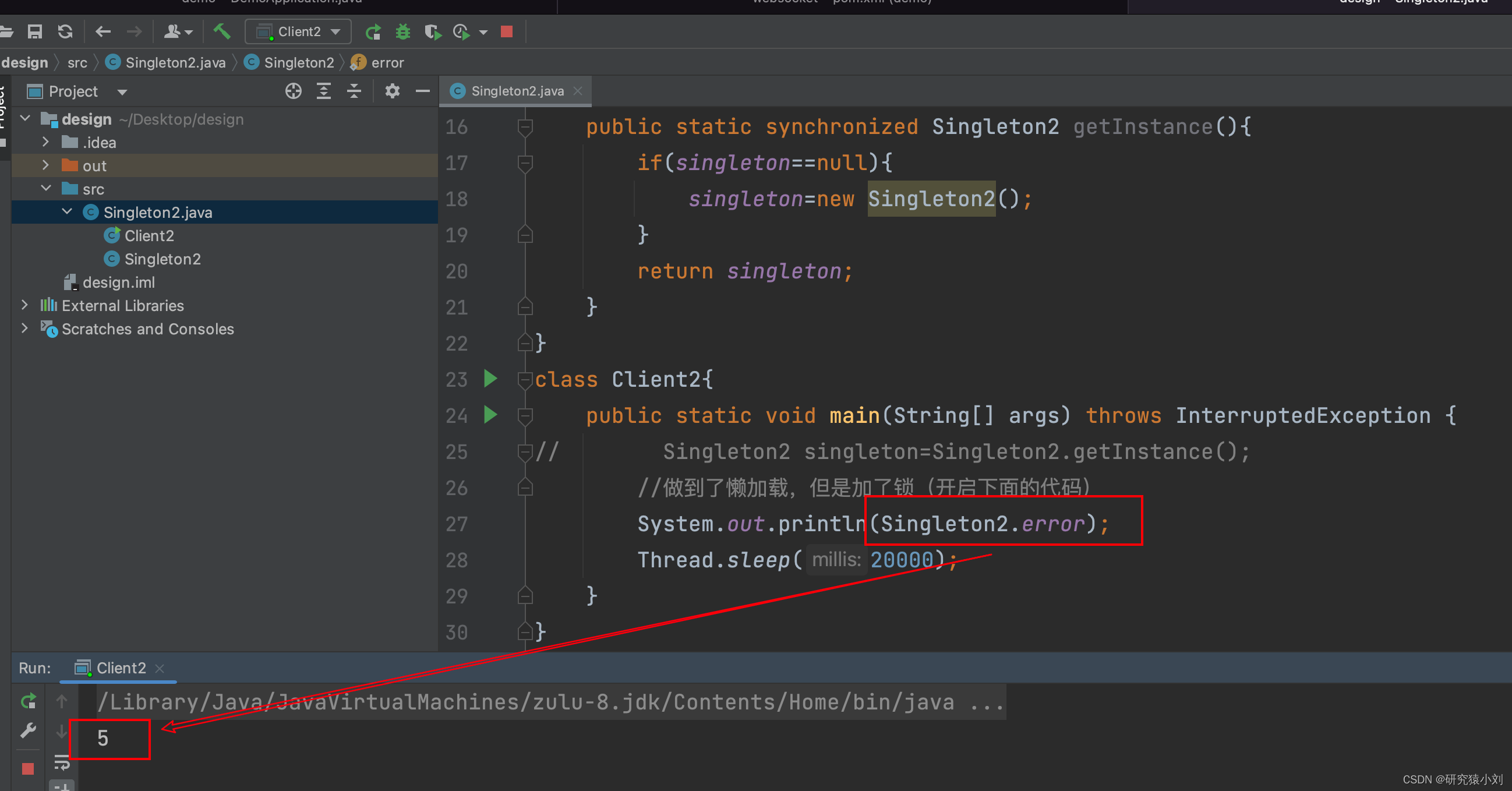Fold main method at line 24
Screen dimensions: 1512x791
click(525, 416)
